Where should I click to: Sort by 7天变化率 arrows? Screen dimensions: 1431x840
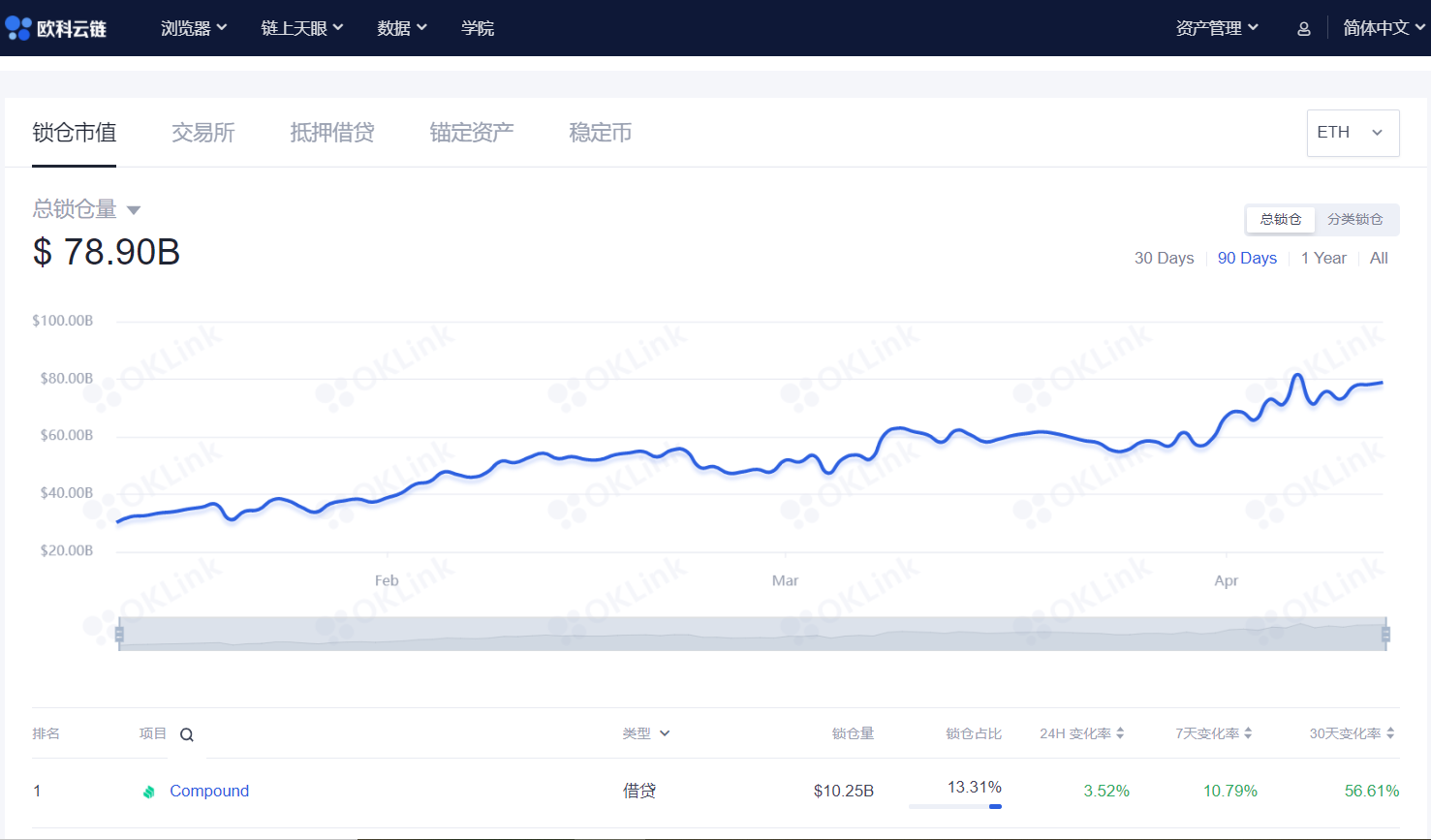[x=1248, y=733]
